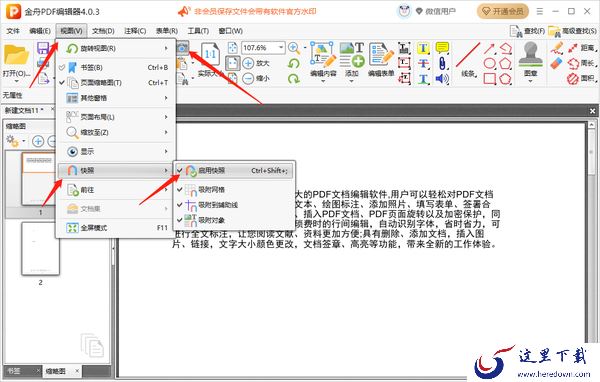
Task: Open the 文件 menu
Action: pos(13,31)
